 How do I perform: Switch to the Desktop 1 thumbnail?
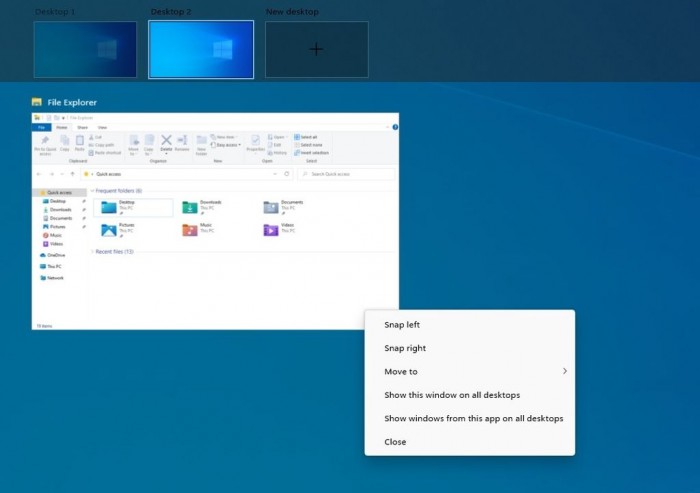(85, 49)
